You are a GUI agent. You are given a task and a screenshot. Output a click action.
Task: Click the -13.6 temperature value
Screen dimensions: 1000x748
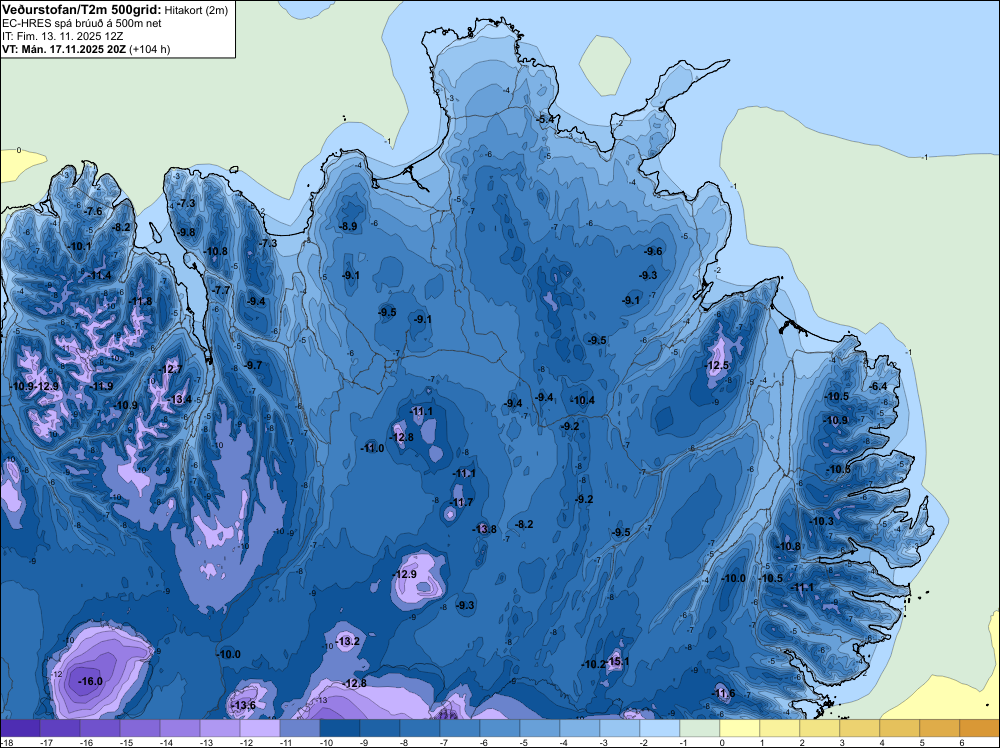pos(243,705)
